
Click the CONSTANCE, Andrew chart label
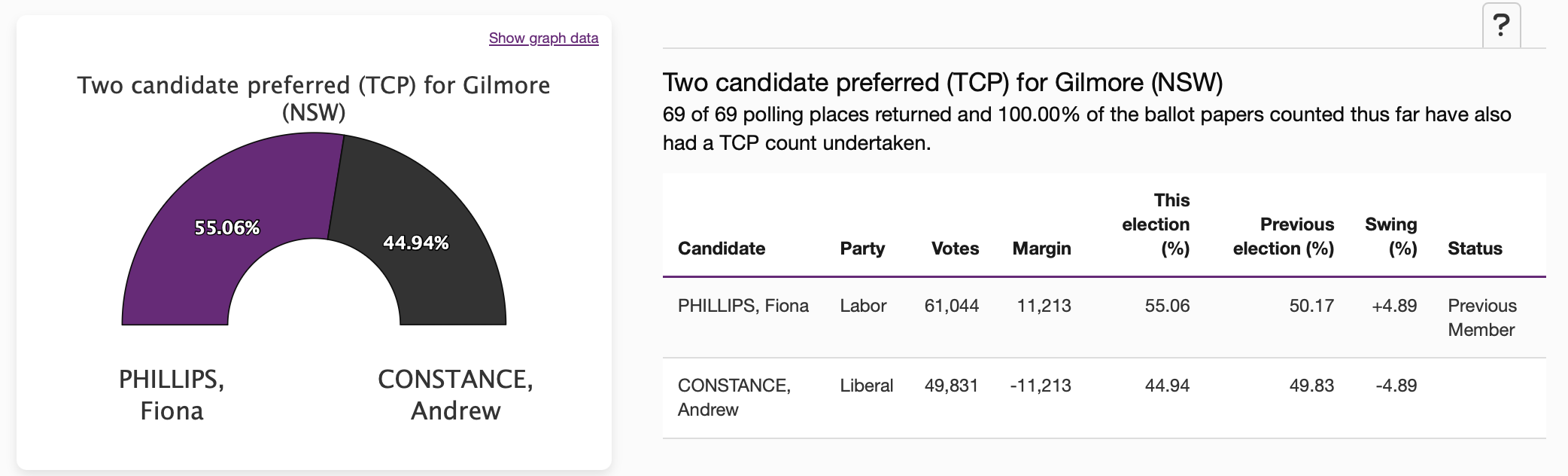pos(455,395)
